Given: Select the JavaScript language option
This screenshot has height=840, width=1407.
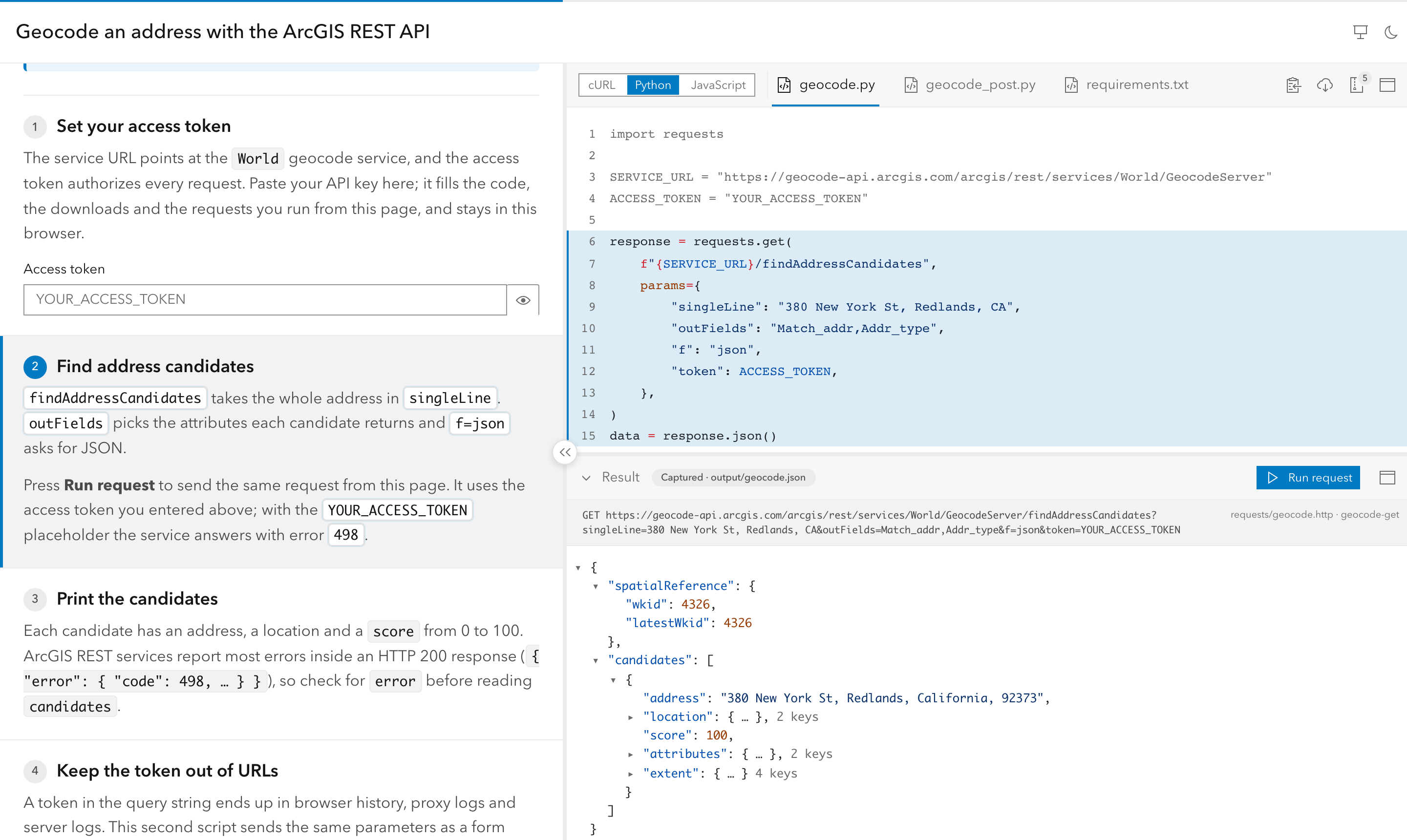Looking at the screenshot, I should coord(717,85).
